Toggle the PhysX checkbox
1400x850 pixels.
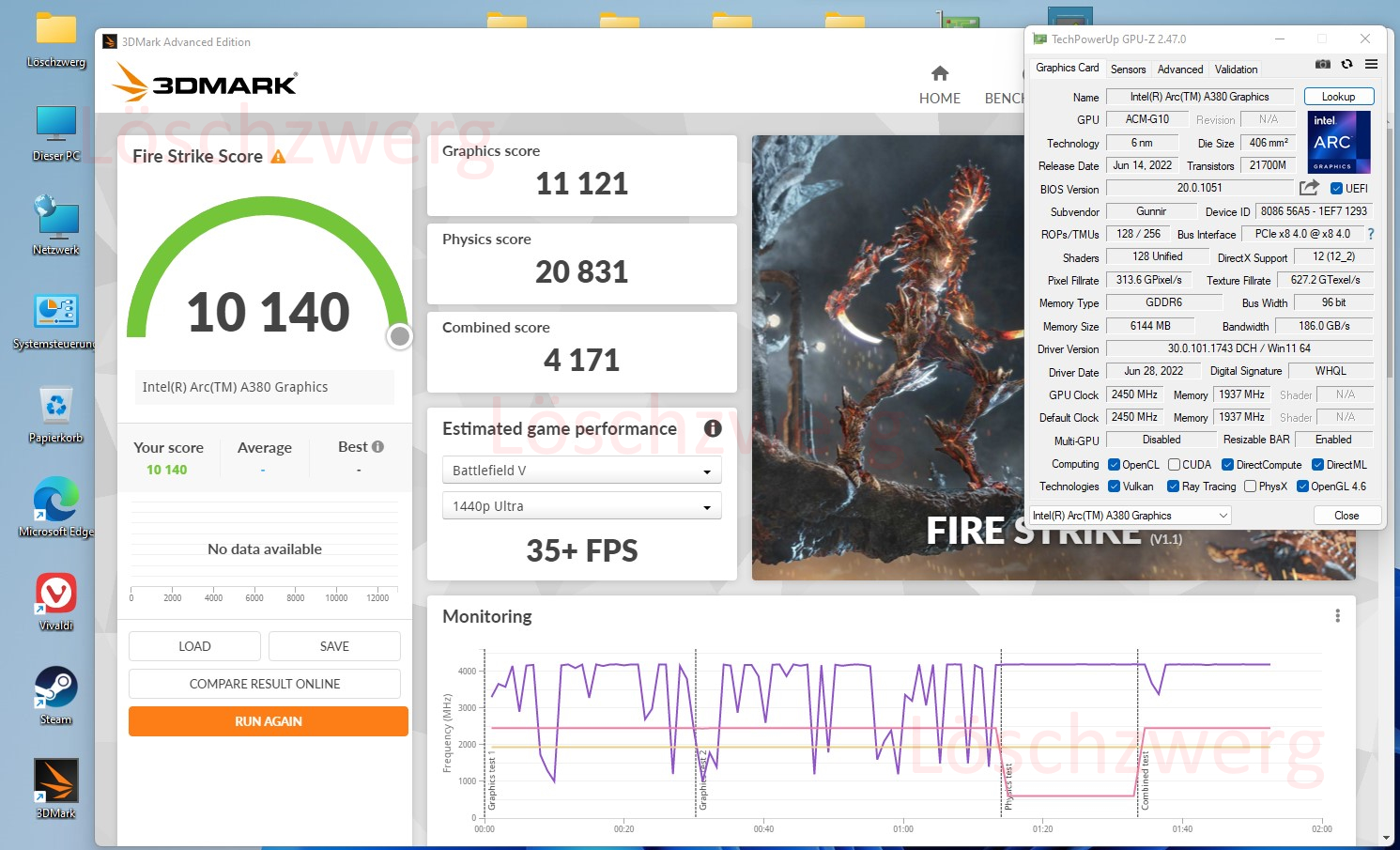pyautogui.click(x=1250, y=487)
